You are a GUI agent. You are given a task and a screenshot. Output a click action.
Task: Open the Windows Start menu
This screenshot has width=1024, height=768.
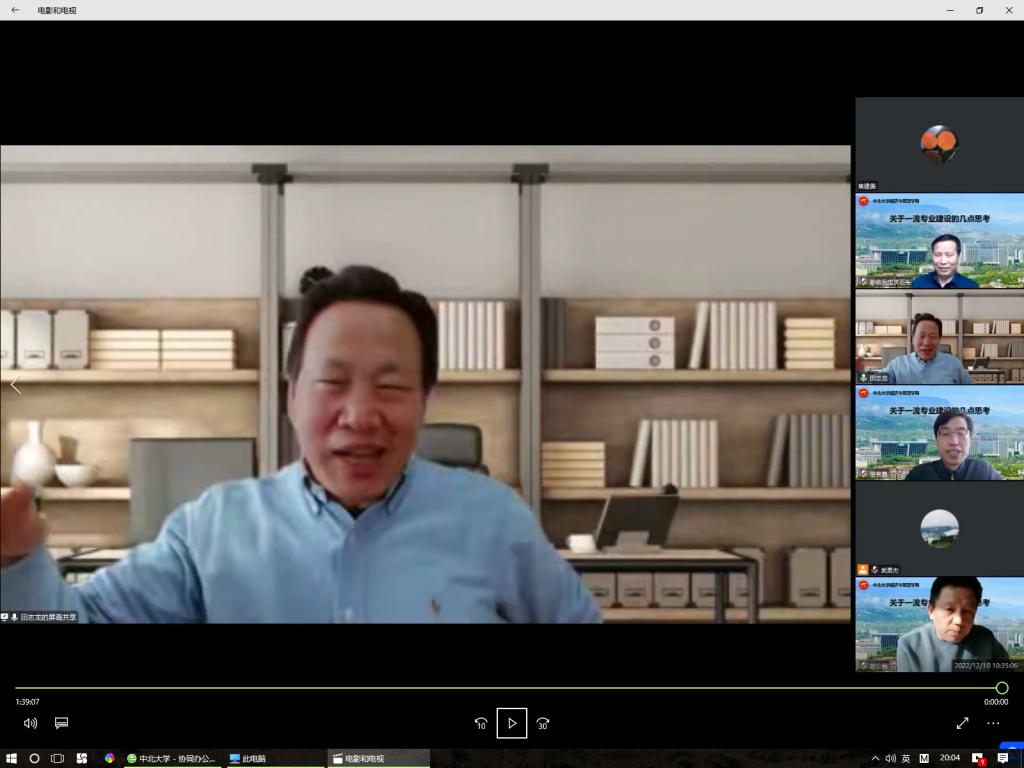click(12, 758)
